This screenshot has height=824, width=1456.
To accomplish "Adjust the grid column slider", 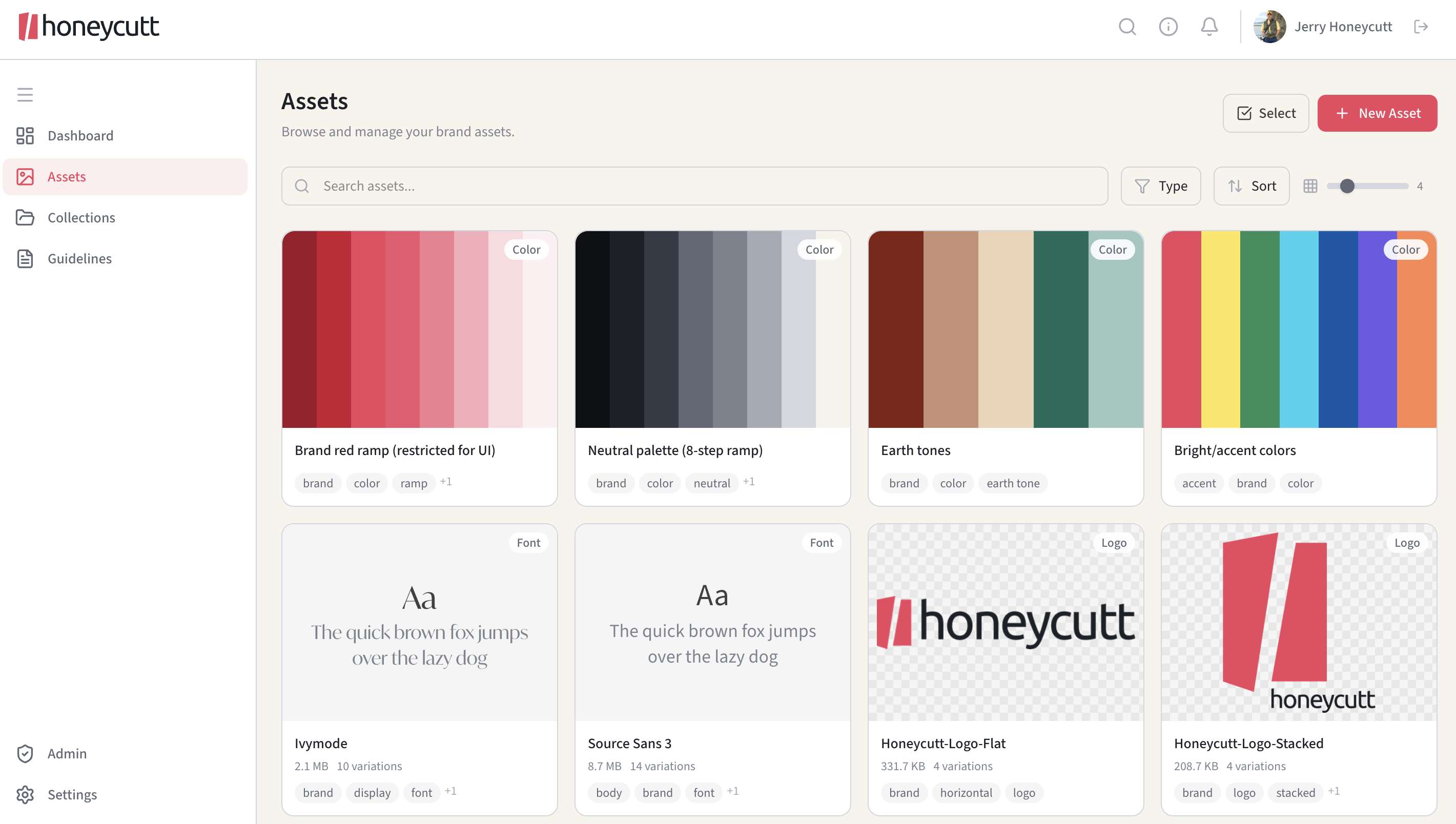I will (1367, 186).
